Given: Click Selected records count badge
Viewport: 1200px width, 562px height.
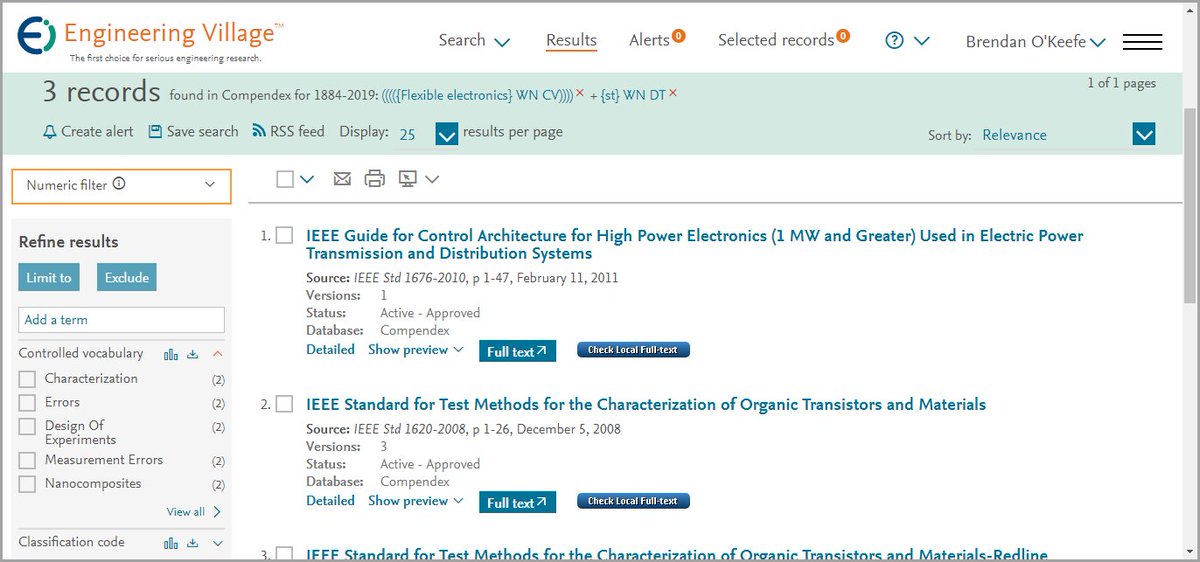Looking at the screenshot, I should 843,36.
